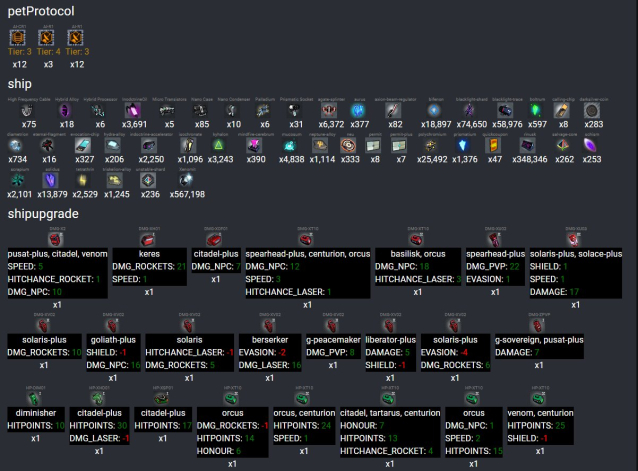638x471 pixels.
Task: Click the green triangle item showing x3,243
Action: coord(220,145)
